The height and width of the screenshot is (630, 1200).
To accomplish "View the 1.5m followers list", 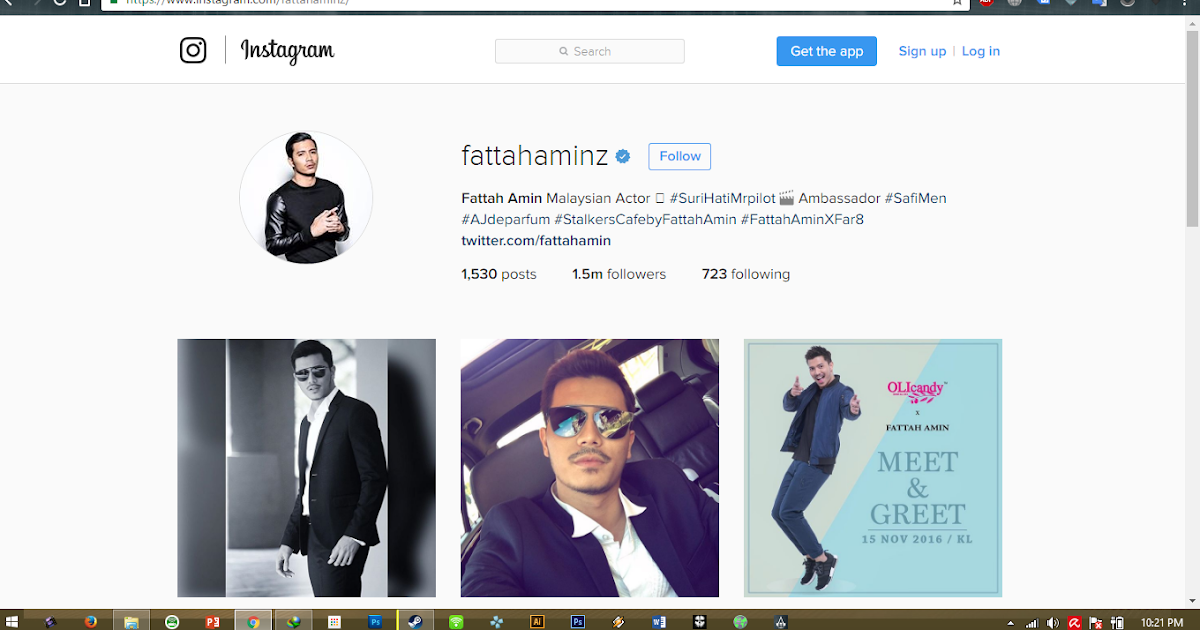I will tap(619, 274).
